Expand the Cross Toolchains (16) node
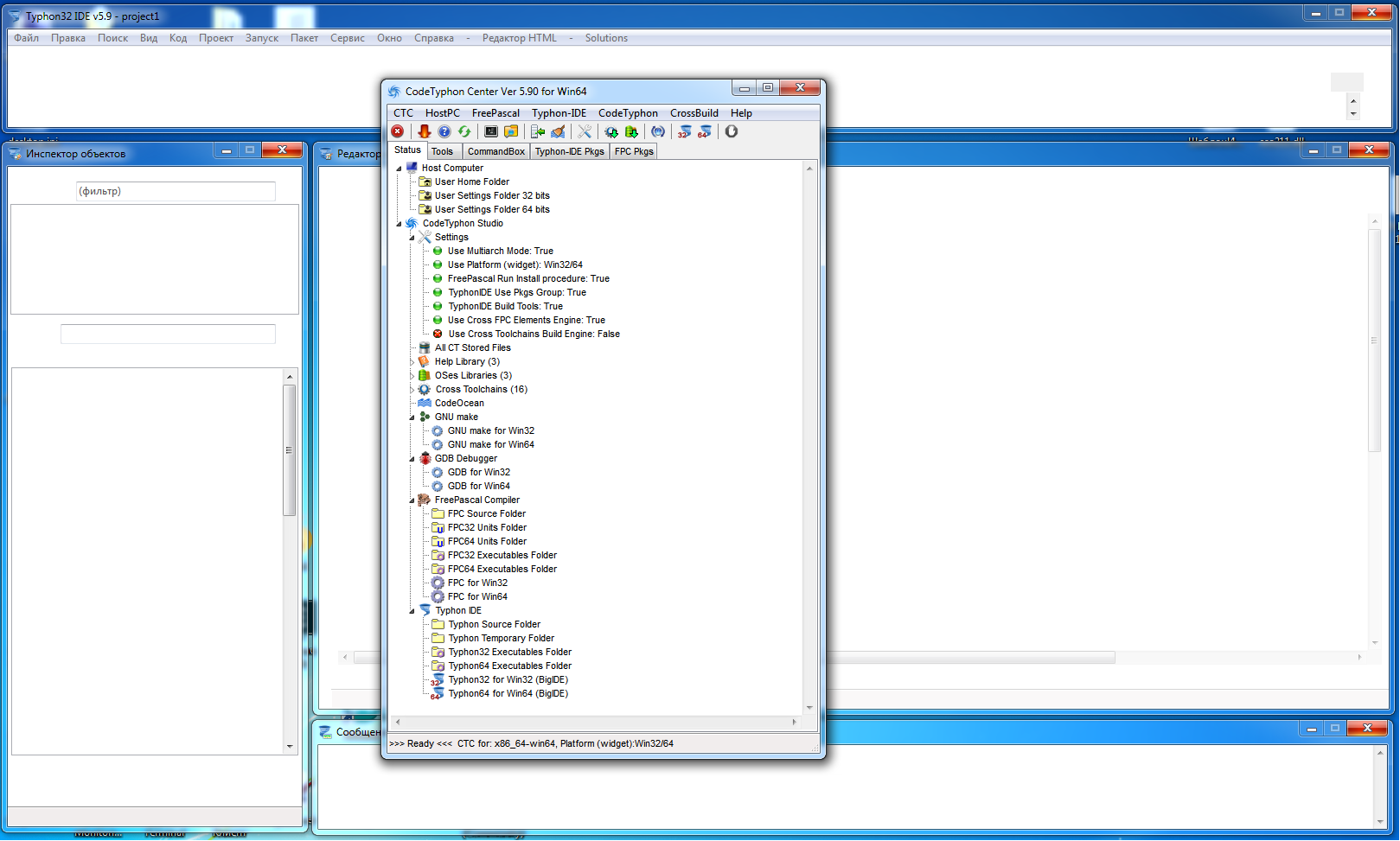The height and width of the screenshot is (841, 1400). (412, 390)
